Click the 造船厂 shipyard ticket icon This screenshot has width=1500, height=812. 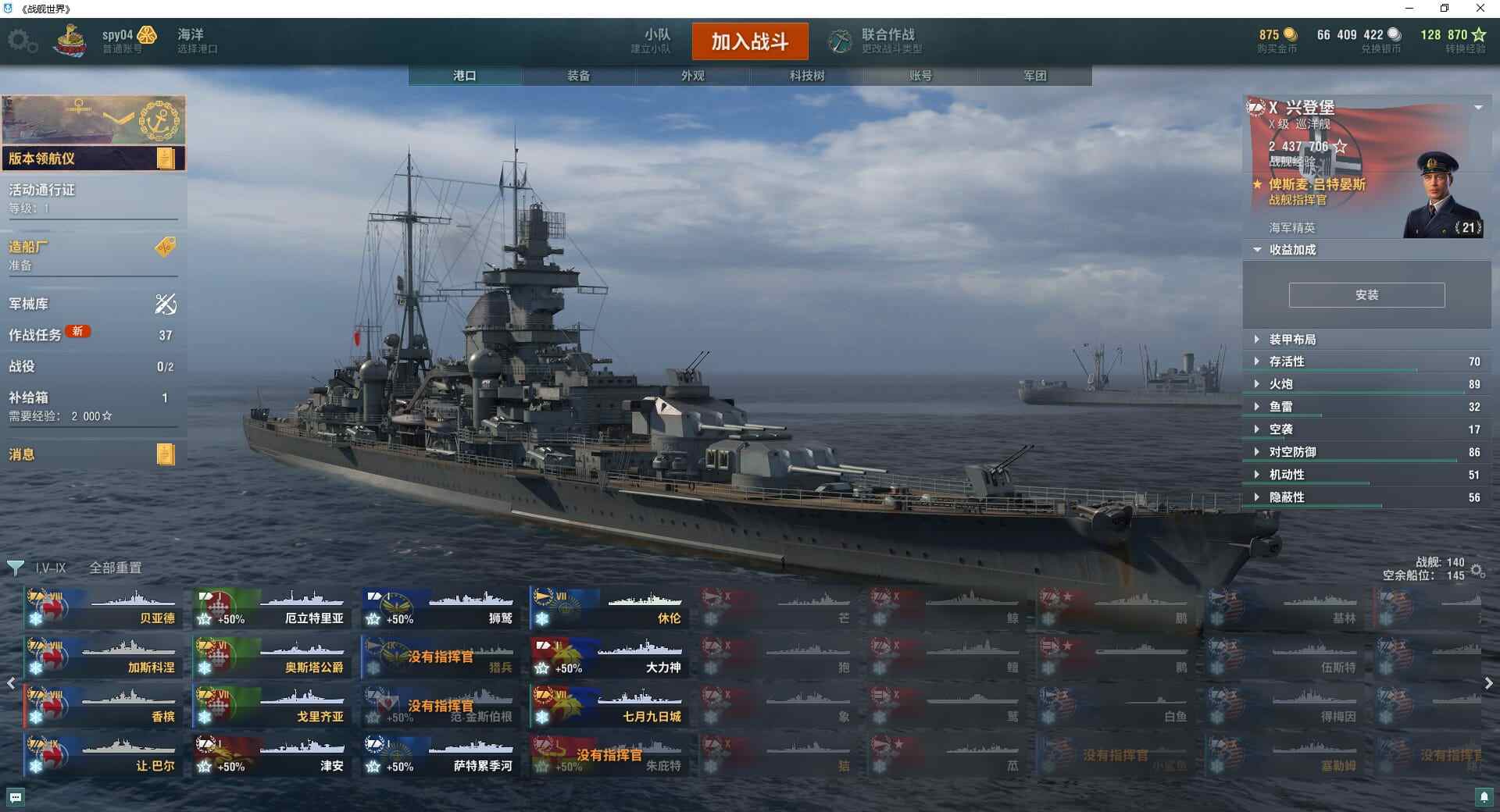(x=166, y=248)
